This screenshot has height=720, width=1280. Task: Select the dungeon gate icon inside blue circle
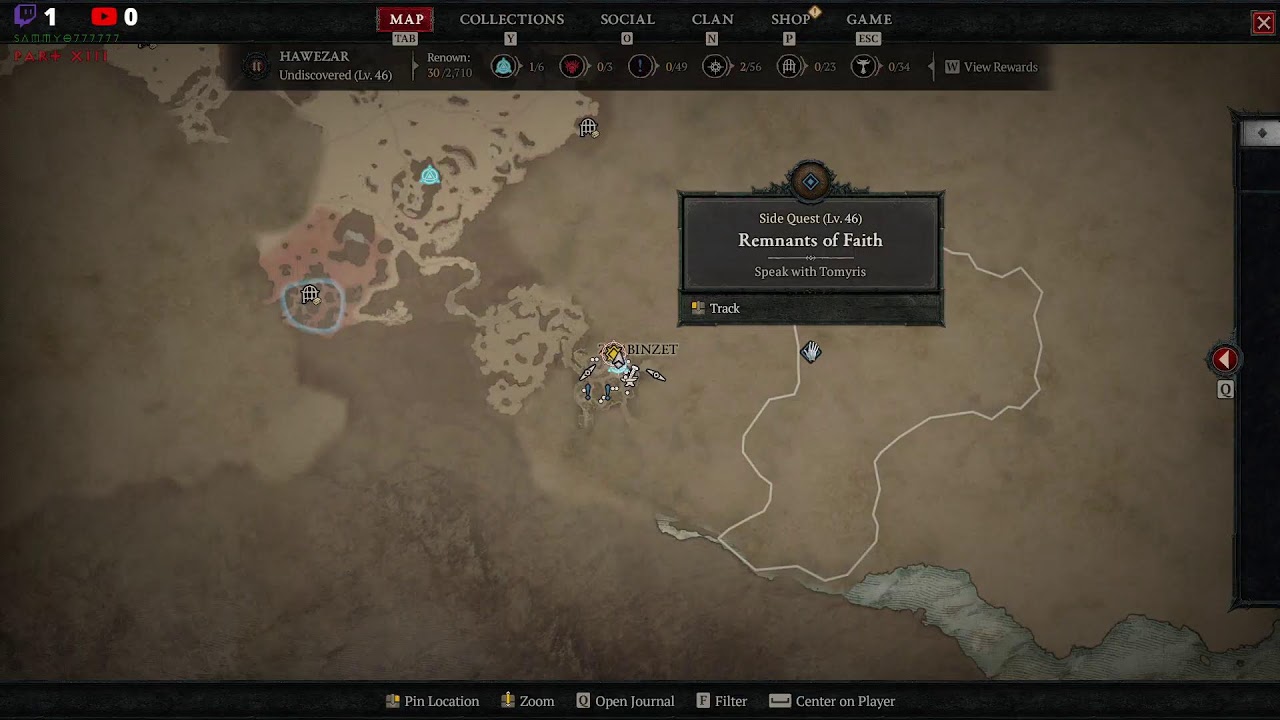pos(310,294)
